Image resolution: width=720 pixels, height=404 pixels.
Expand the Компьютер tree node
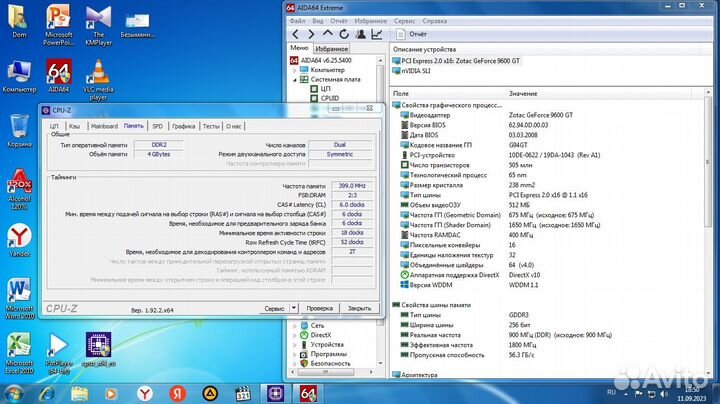click(x=295, y=70)
